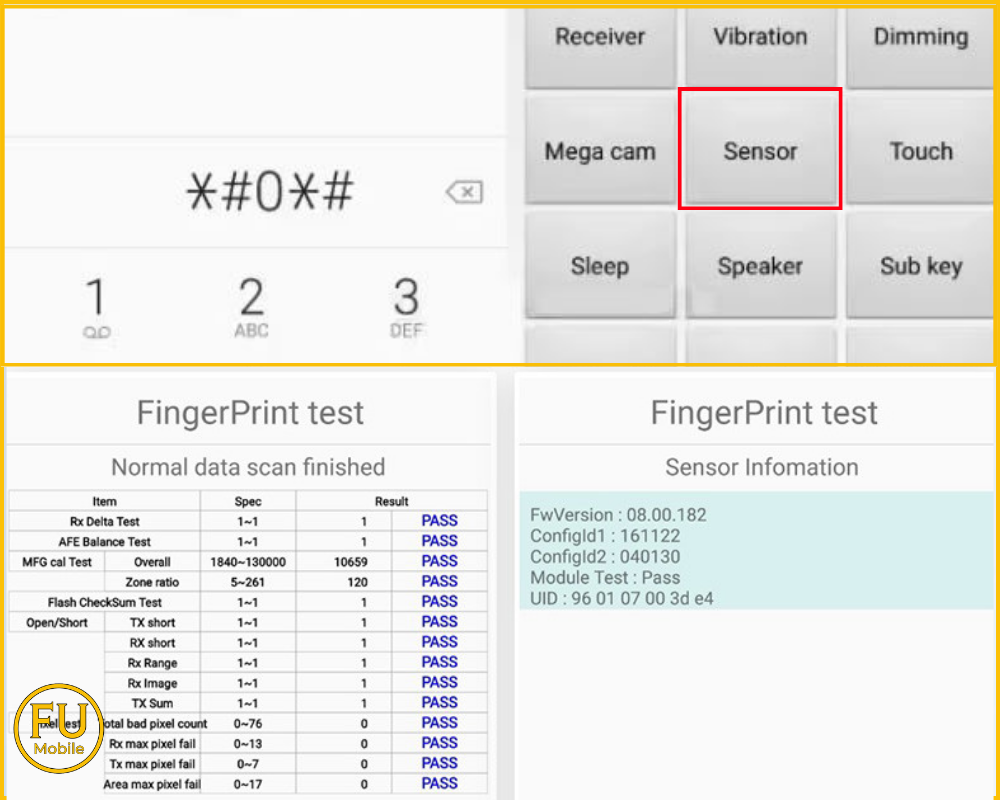Tap the Sleep test button

600,267
